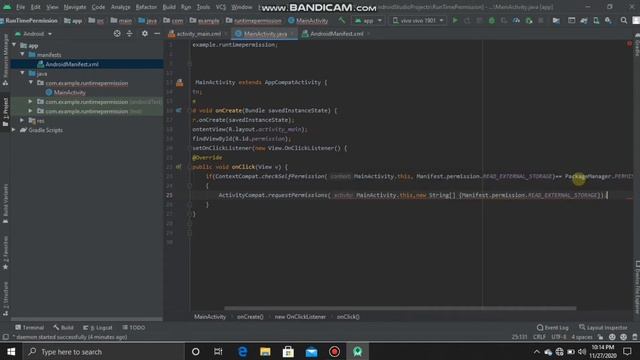640x360 pixels.
Task: Open File Explorer from taskbar
Action: pyautogui.click(x=265, y=351)
